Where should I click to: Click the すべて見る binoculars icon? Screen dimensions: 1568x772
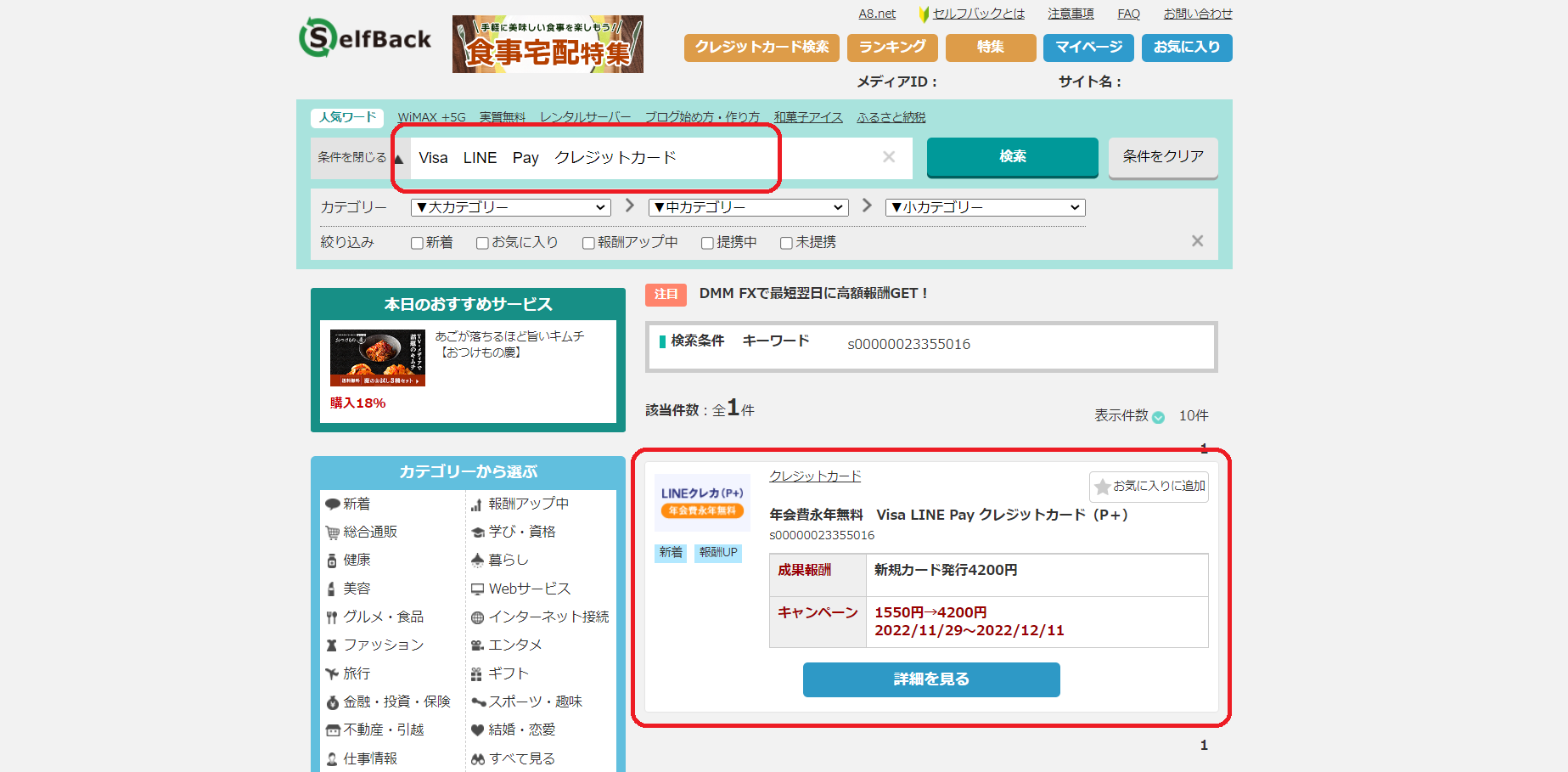(478, 759)
